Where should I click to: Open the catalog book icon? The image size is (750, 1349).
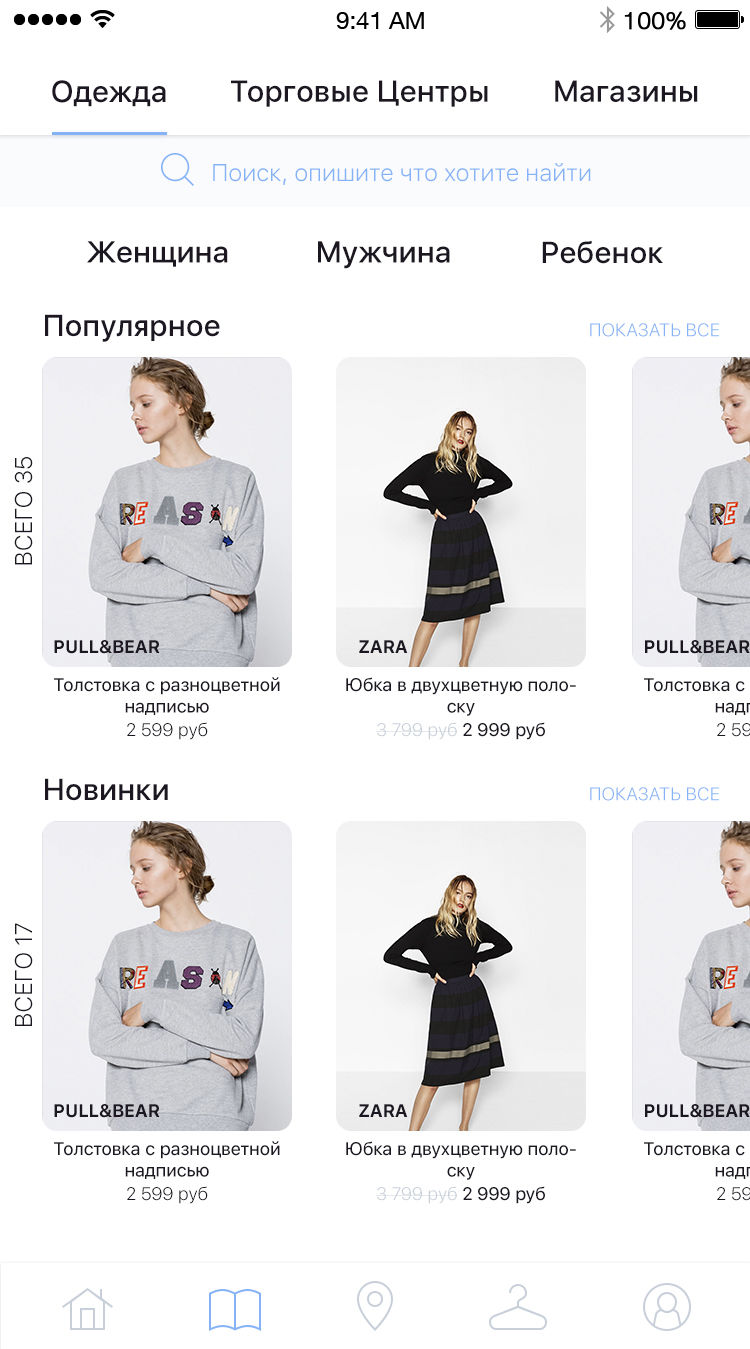click(x=235, y=1309)
